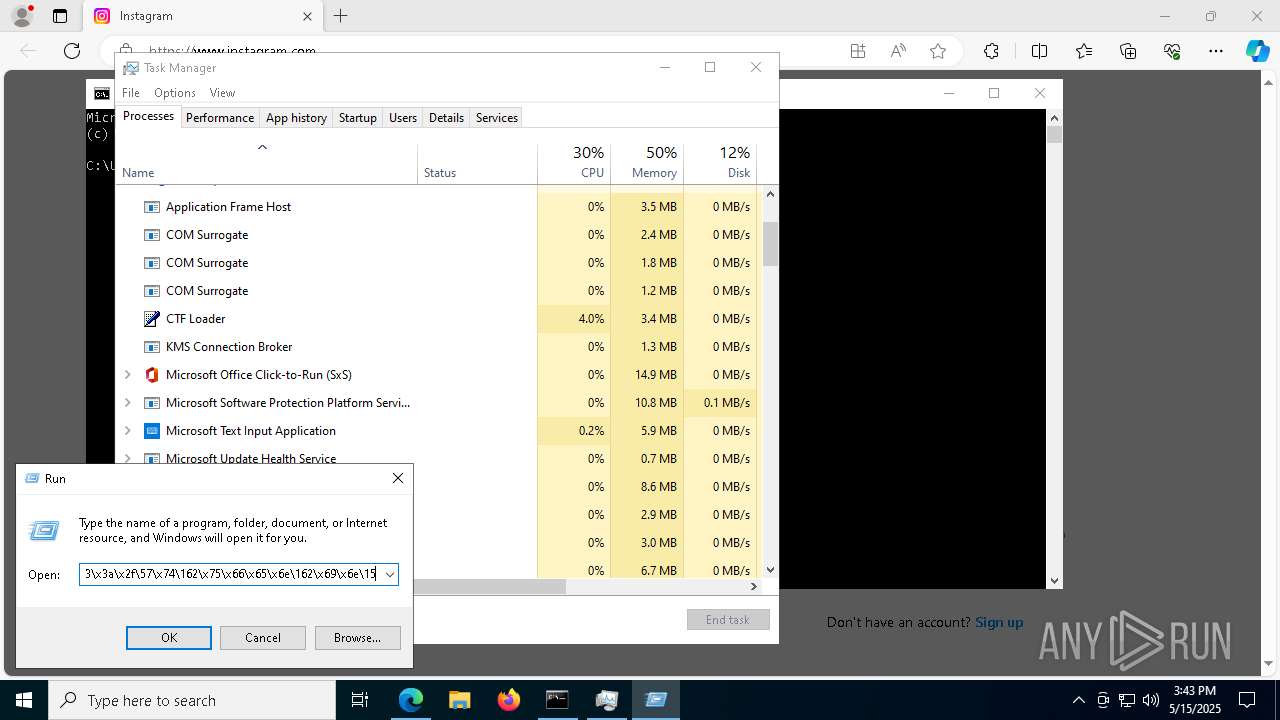Click the Microsoft Software Protection Platform icon
This screenshot has width=1280, height=720.
tap(152, 403)
